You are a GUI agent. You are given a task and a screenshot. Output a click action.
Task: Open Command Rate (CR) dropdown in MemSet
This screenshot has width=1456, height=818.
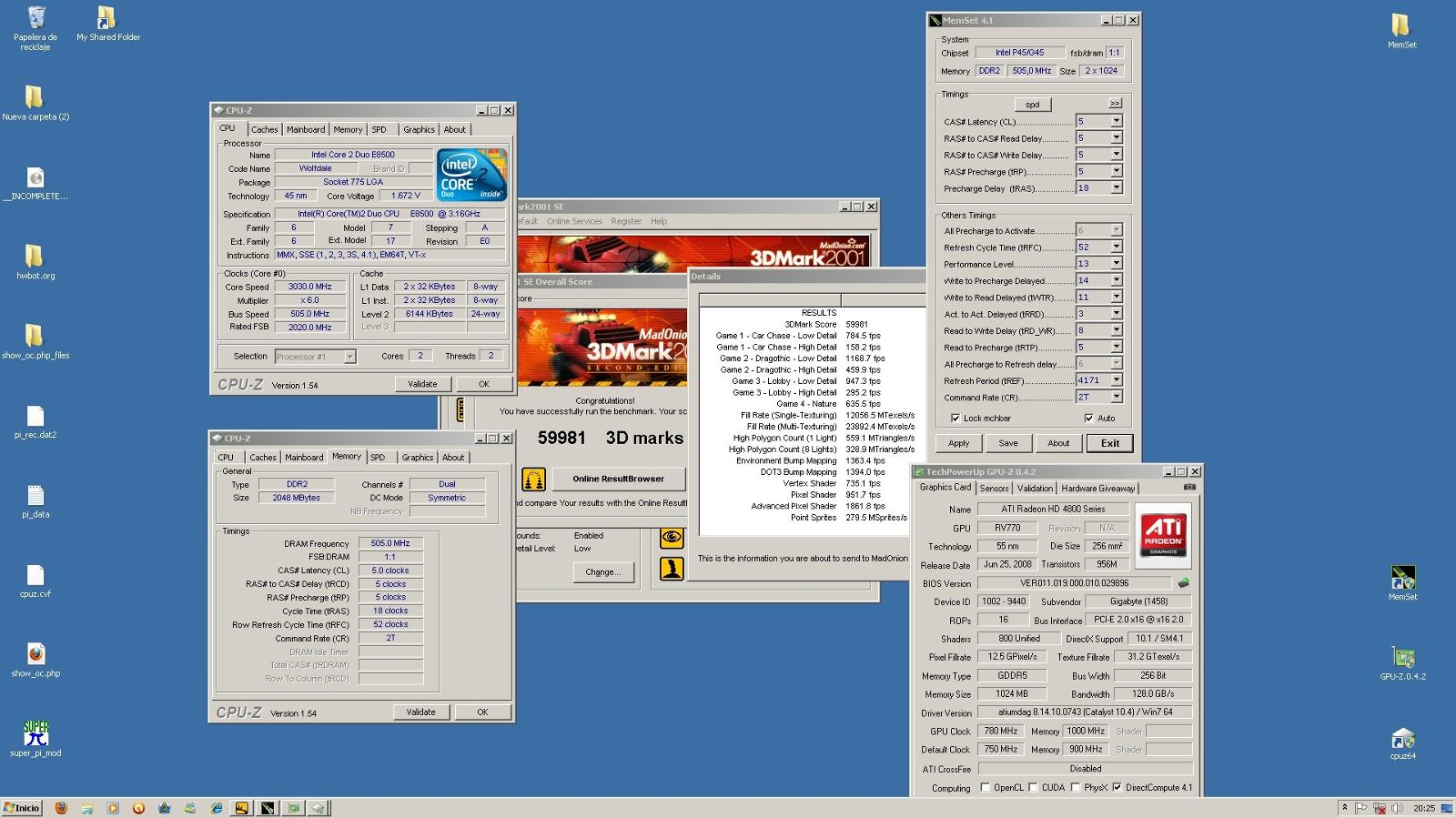coord(1116,397)
